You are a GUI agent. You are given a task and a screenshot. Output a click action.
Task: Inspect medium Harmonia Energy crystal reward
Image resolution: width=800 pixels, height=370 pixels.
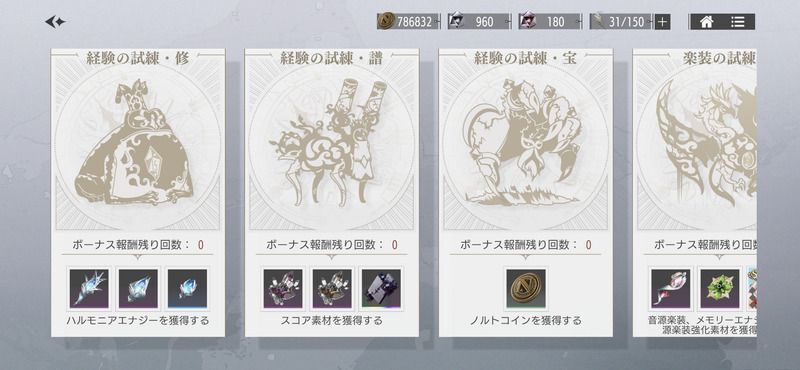click(x=138, y=289)
